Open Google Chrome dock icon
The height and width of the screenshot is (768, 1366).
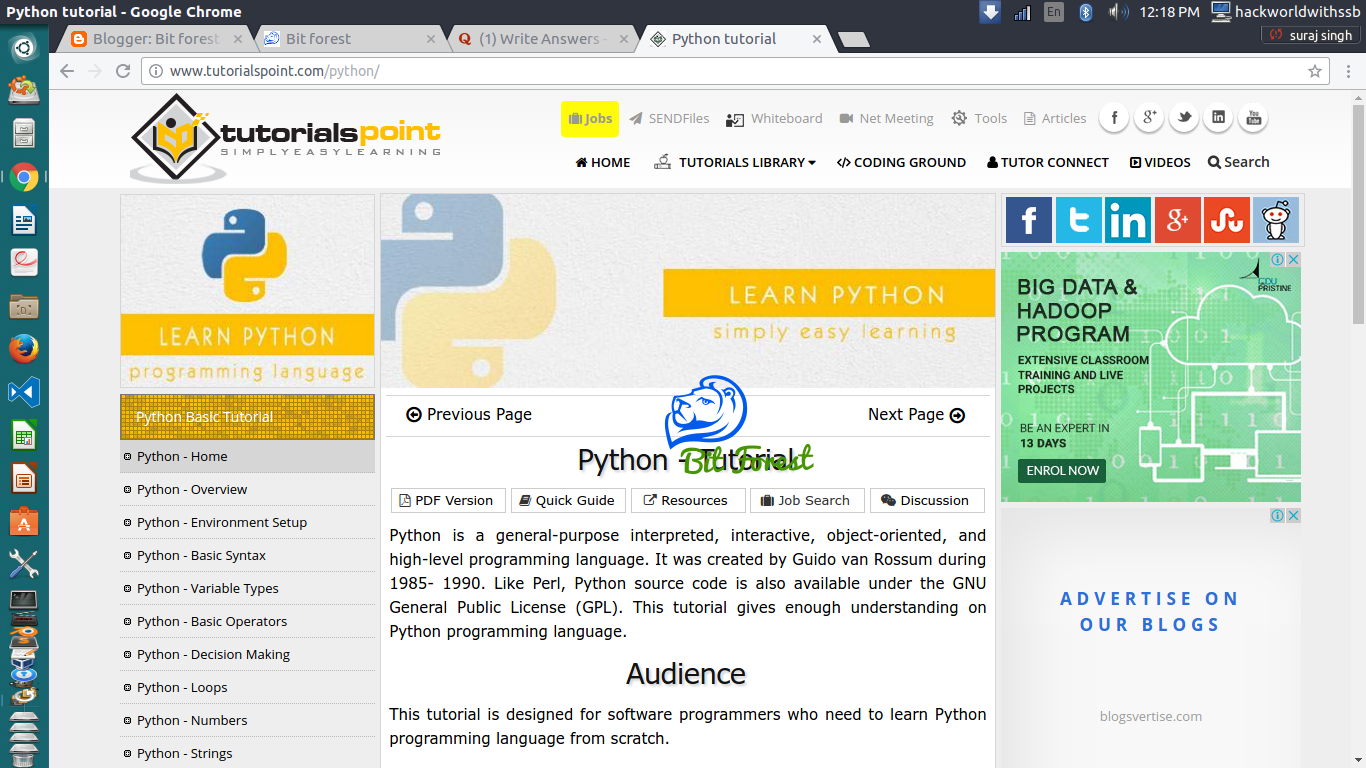24,177
